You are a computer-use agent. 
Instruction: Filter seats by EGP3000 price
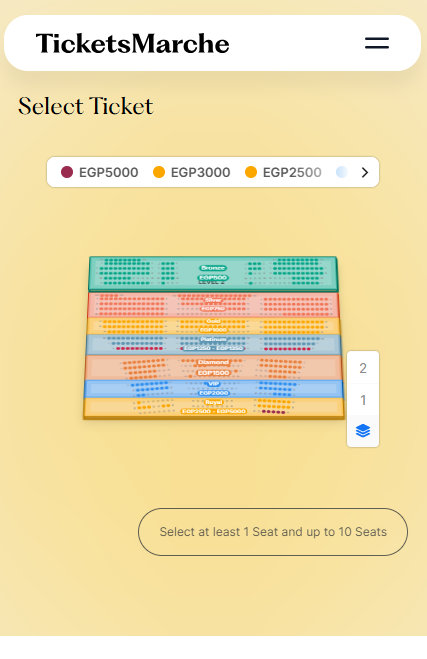(x=192, y=172)
